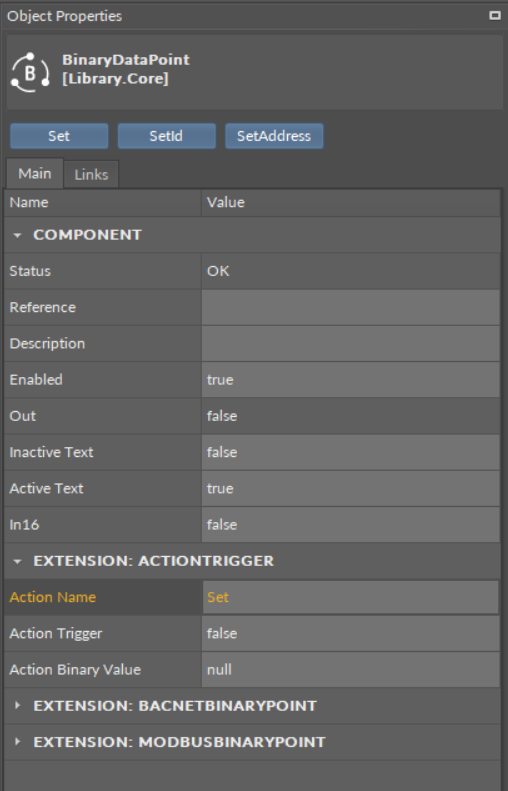
Task: Click the Description value field
Action: pyautogui.click(x=351, y=344)
